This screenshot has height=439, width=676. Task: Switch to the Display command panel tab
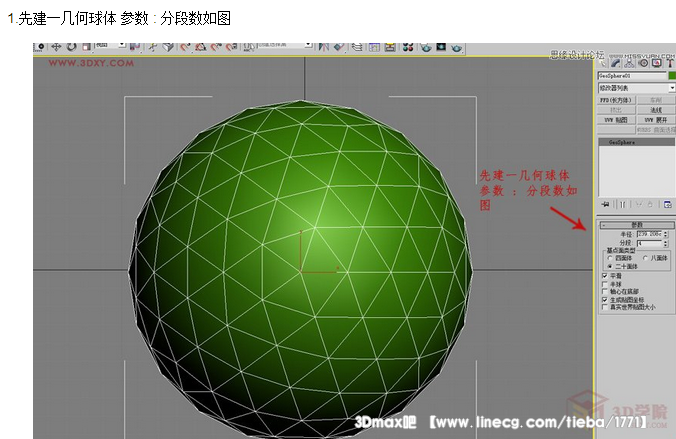click(x=657, y=63)
